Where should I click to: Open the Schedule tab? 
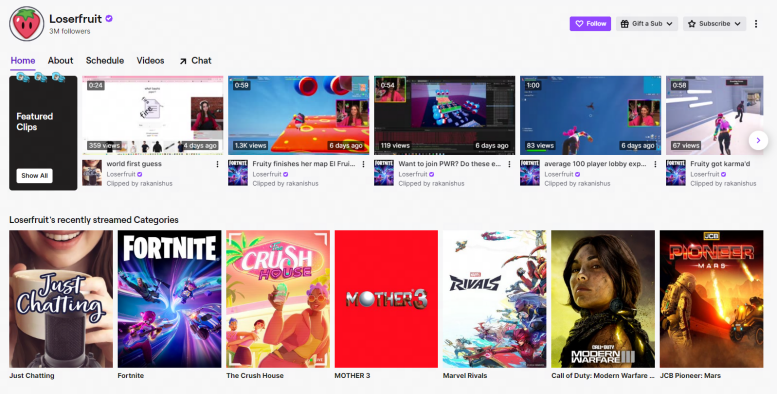pos(105,60)
